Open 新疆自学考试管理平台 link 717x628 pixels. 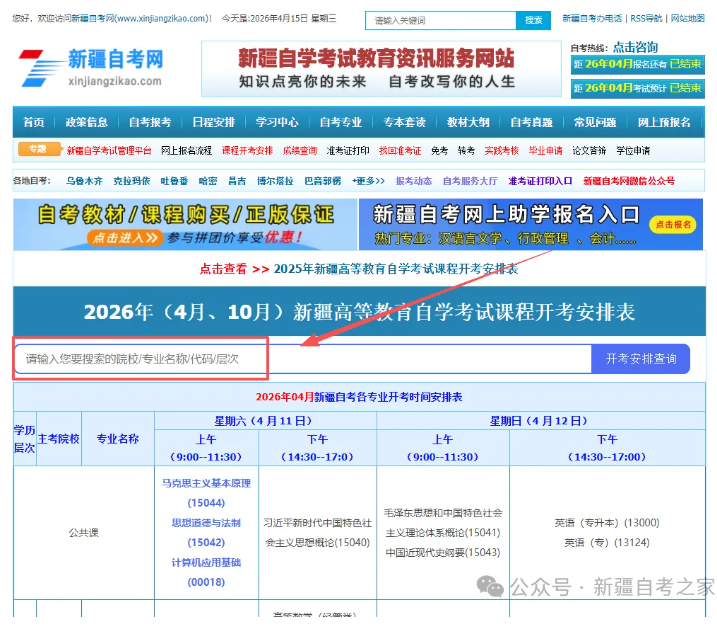[x=109, y=151]
